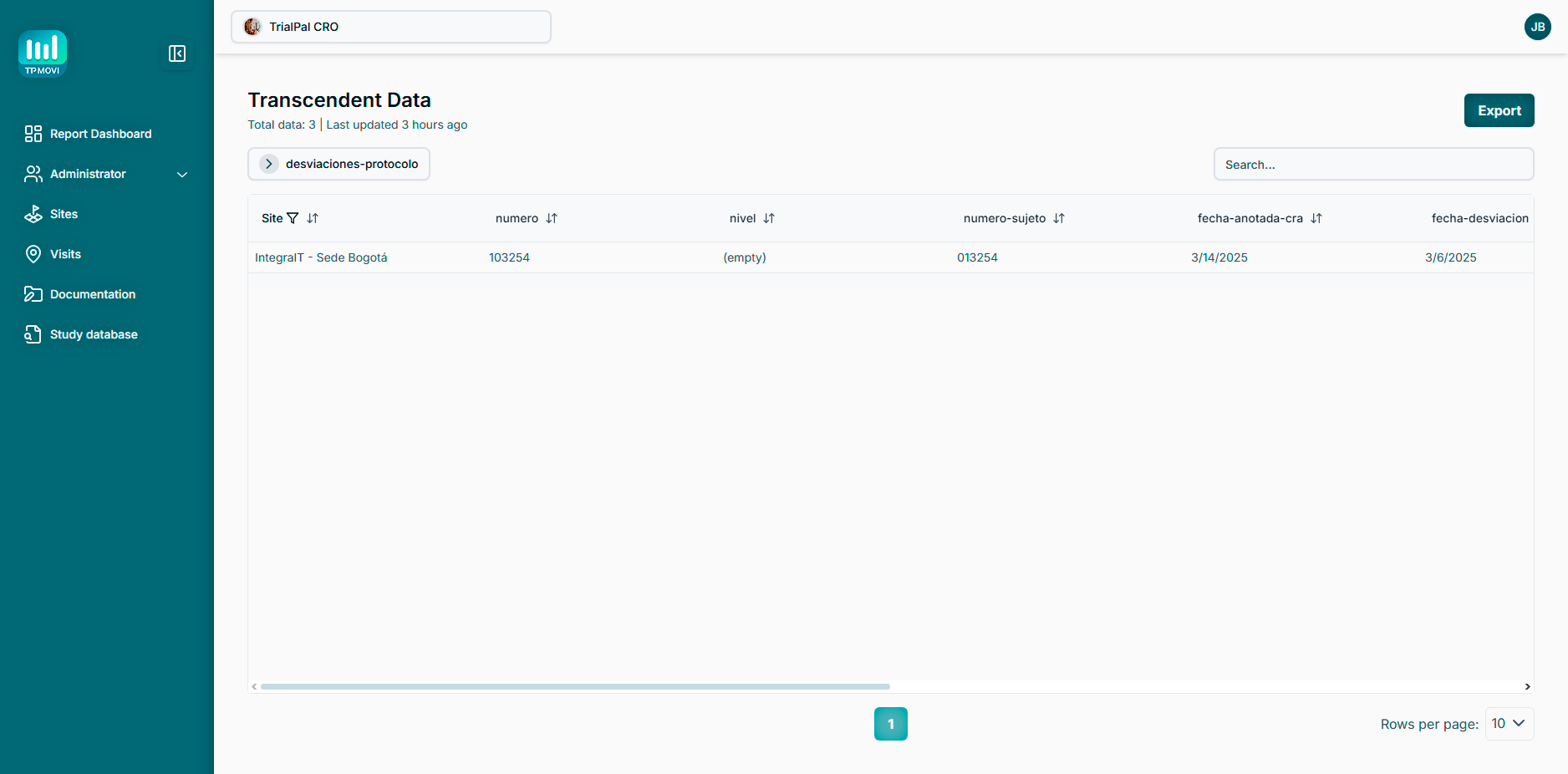Sort the fecha-anotada-cra column

pyautogui.click(x=1316, y=218)
